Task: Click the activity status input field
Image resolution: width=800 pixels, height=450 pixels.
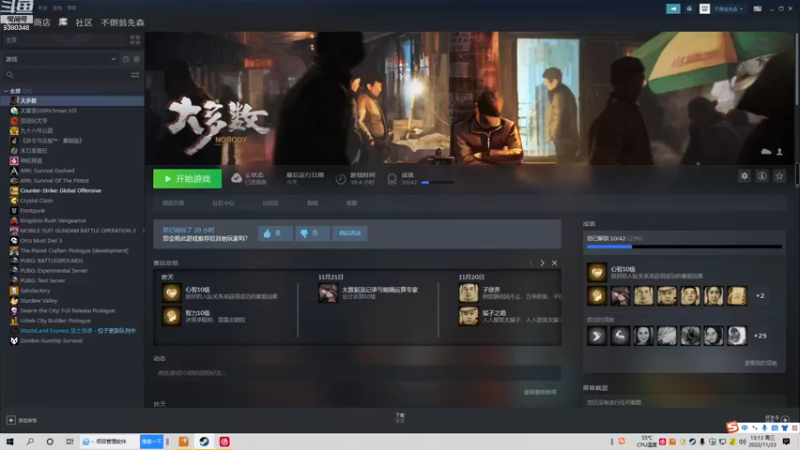Action: 357,373
